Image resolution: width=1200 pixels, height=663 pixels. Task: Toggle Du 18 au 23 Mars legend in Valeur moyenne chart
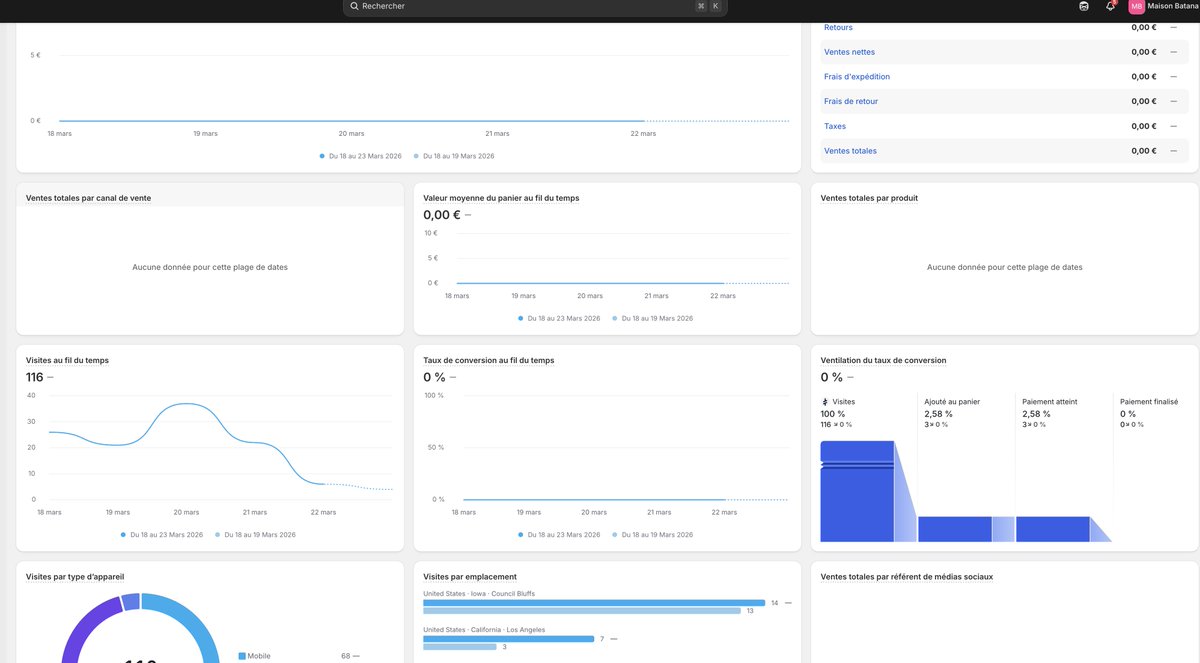559,318
